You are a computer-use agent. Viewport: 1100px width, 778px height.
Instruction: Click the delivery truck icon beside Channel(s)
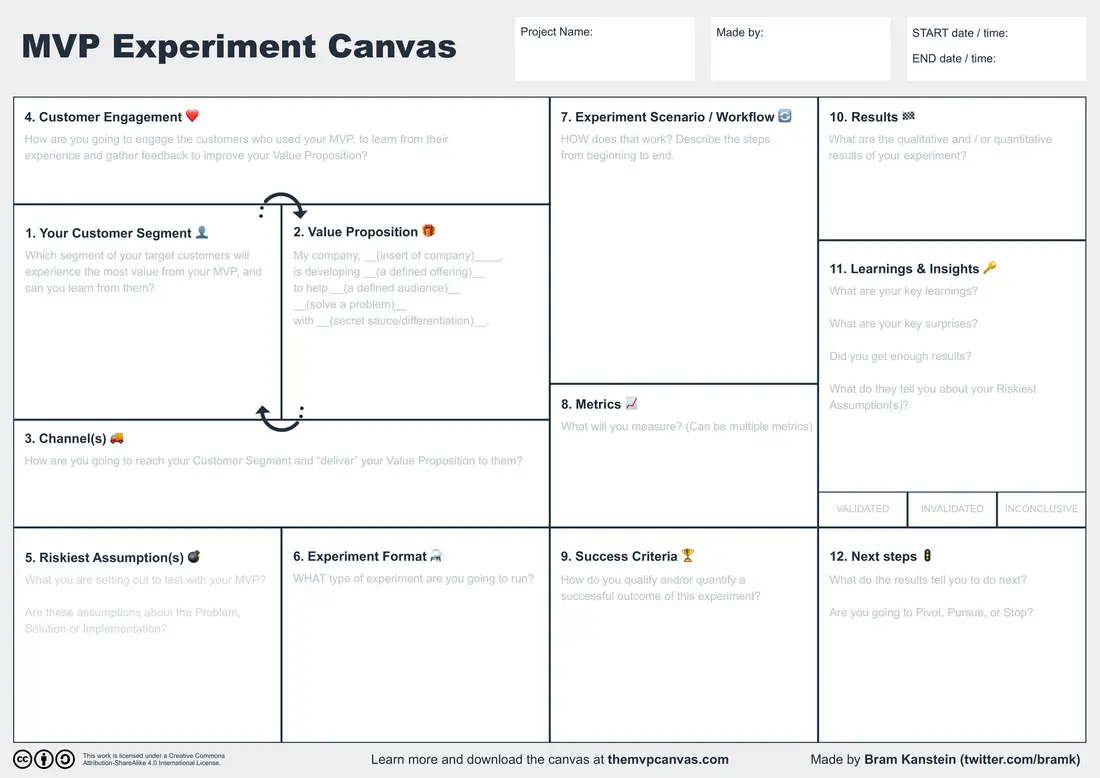pos(117,438)
